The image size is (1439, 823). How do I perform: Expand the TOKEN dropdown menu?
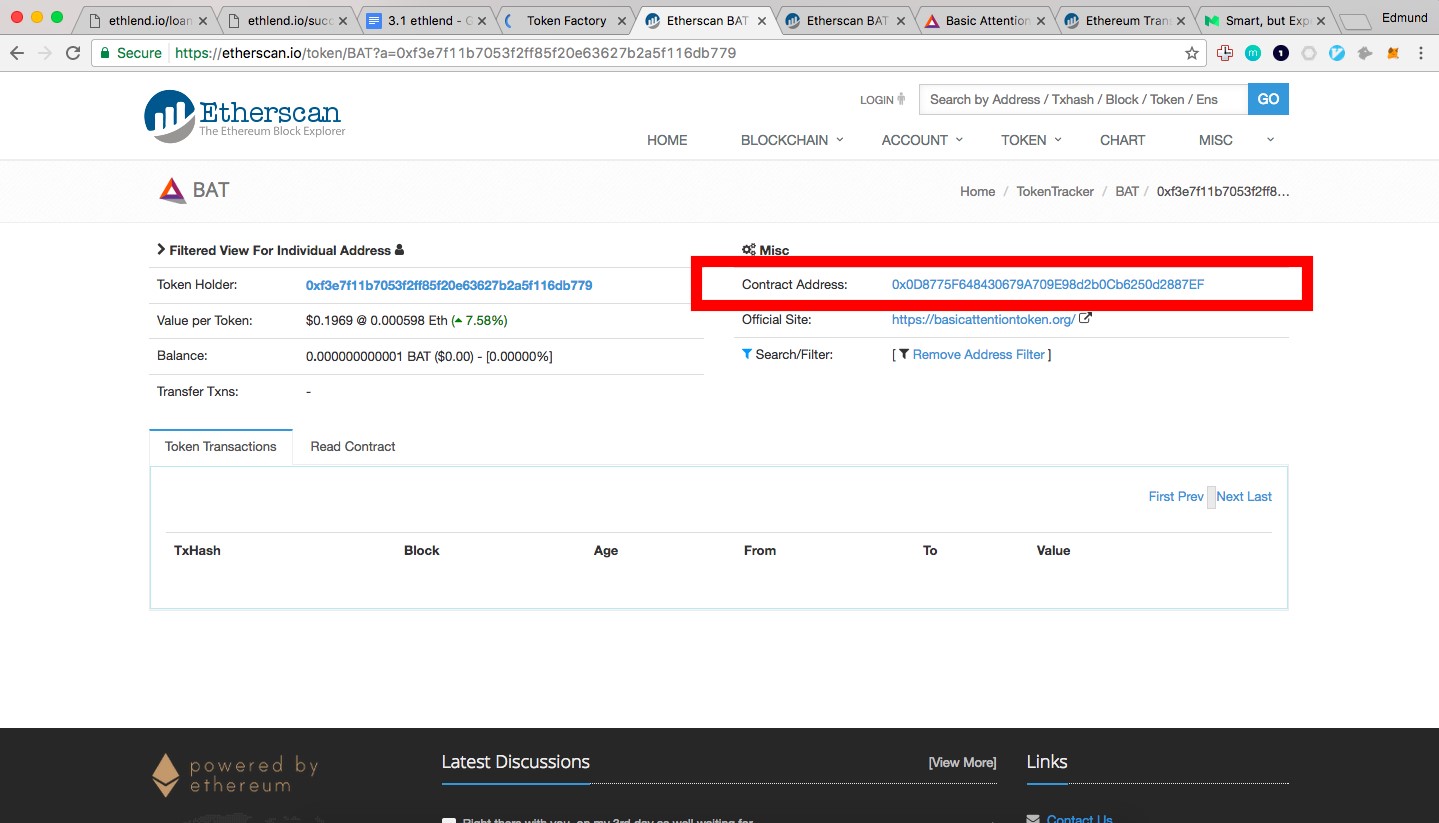(1031, 140)
